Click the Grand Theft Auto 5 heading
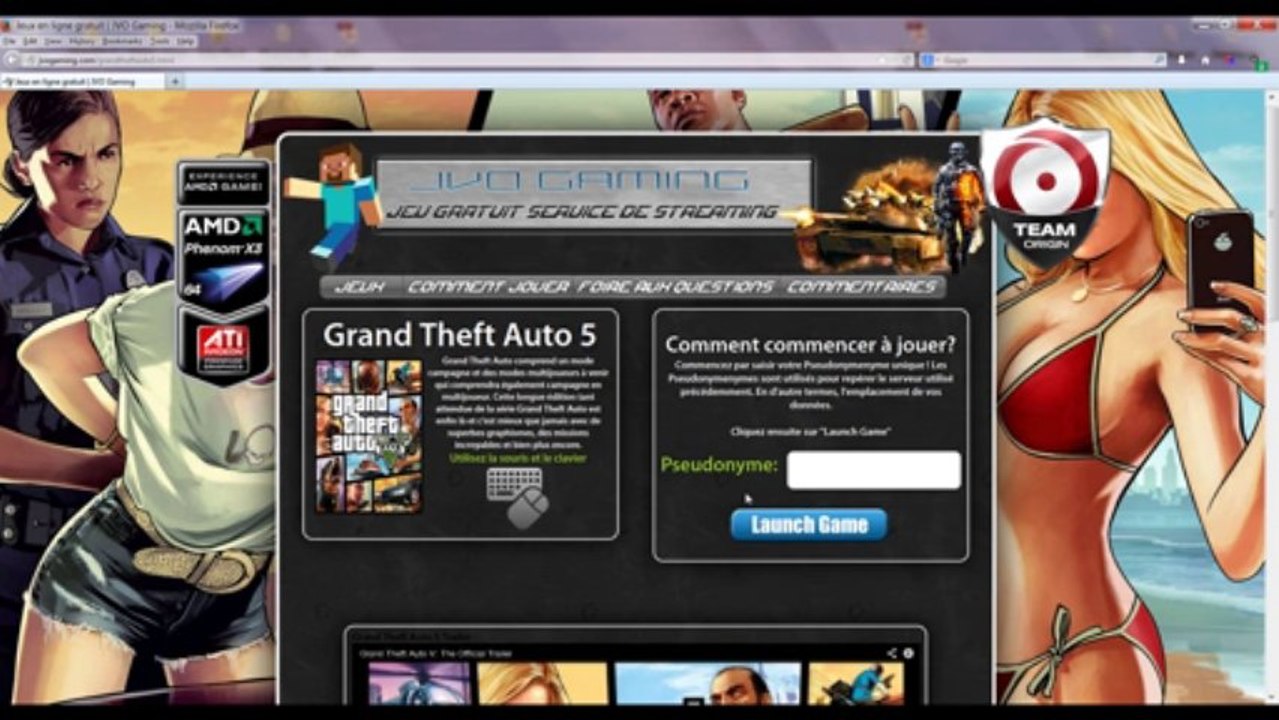 tap(460, 334)
